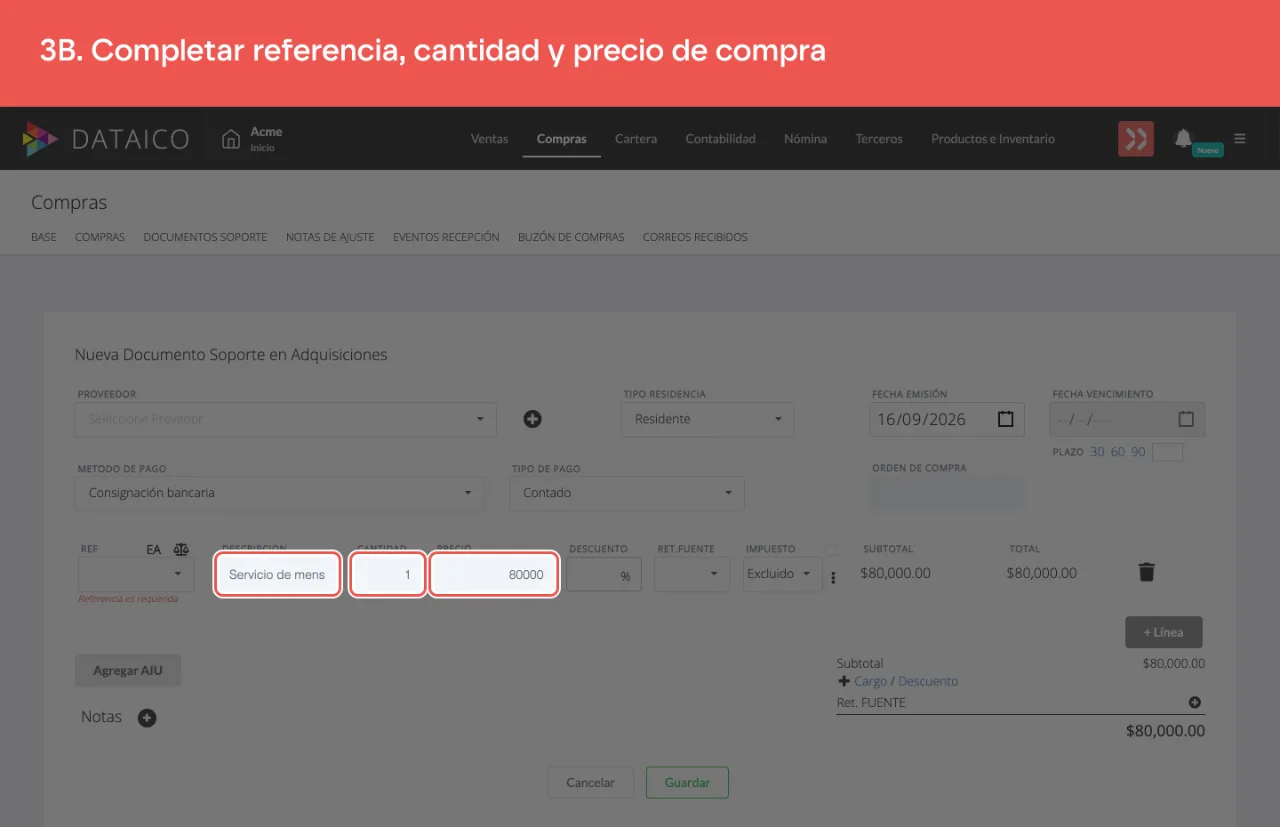Viewport: 1280px width, 827px height.
Task: Open the REF reference dropdown
Action: pos(136,574)
